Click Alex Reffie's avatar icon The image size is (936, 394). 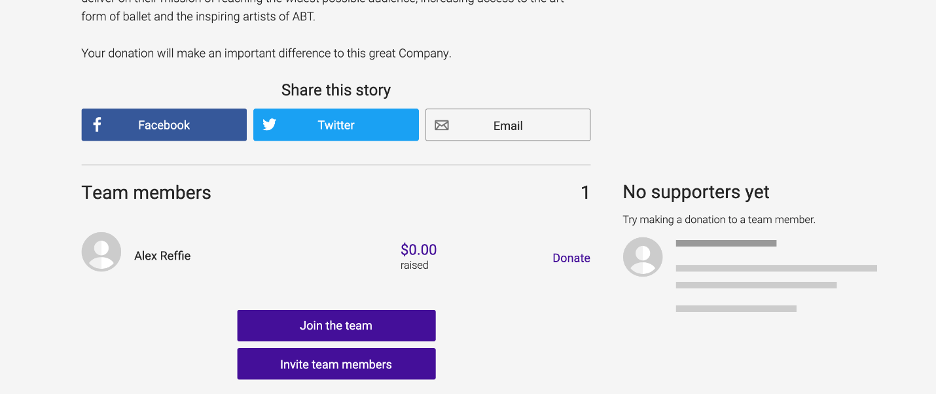(101, 251)
